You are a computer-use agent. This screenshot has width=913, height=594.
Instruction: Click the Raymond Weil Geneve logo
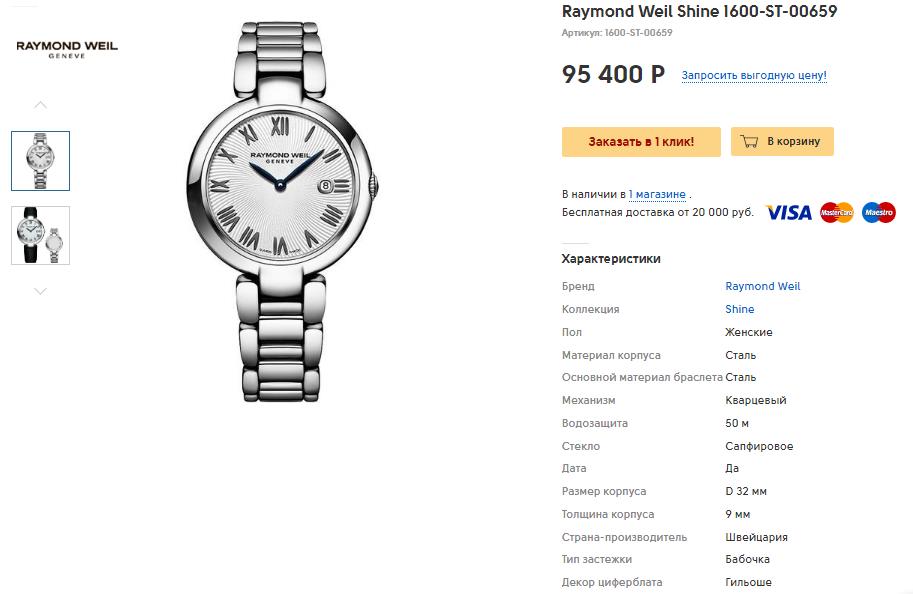click(67, 49)
